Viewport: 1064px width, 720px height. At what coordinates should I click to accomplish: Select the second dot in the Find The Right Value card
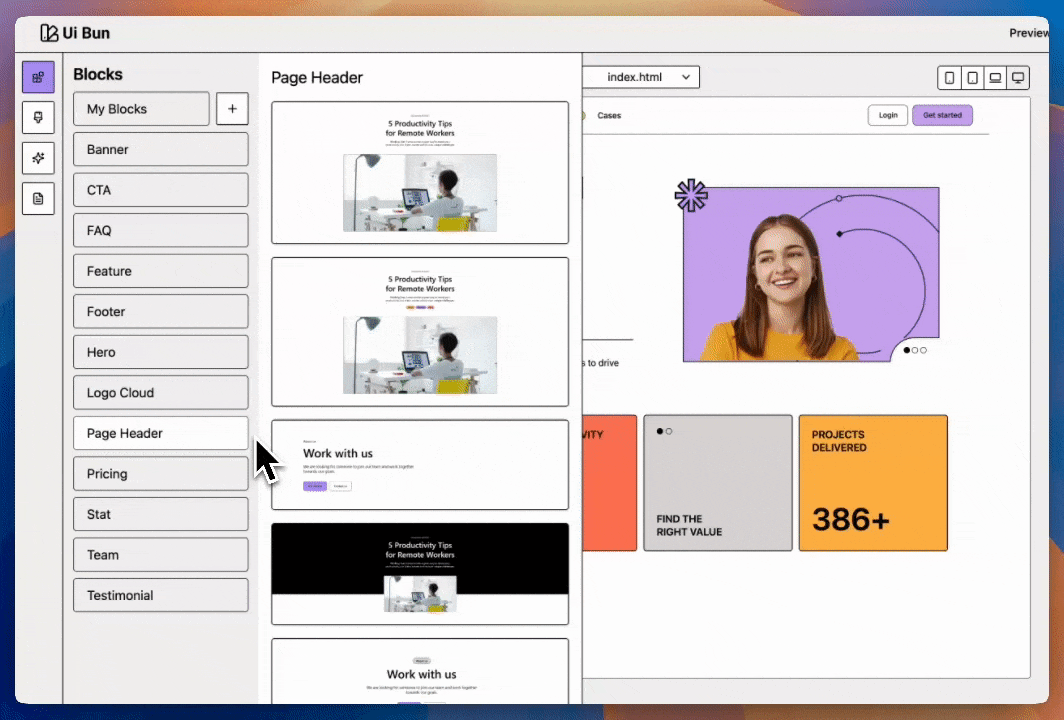click(669, 431)
